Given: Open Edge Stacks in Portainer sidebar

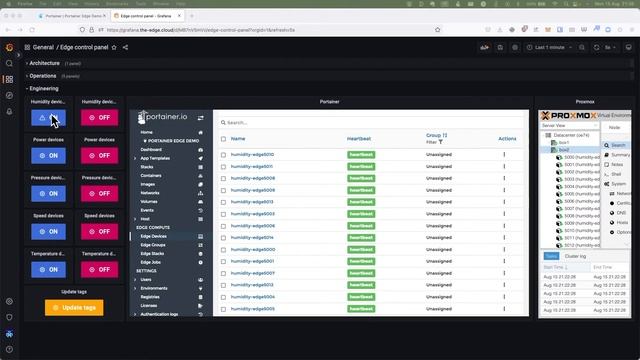Looking at the screenshot, I should click(152, 253).
